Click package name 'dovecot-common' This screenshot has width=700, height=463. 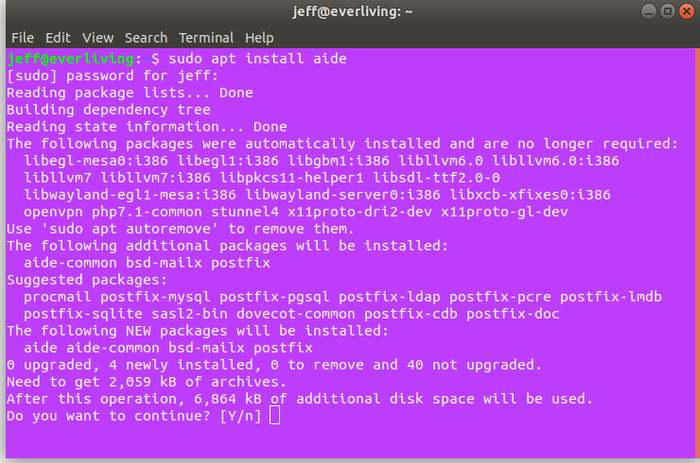(296, 313)
